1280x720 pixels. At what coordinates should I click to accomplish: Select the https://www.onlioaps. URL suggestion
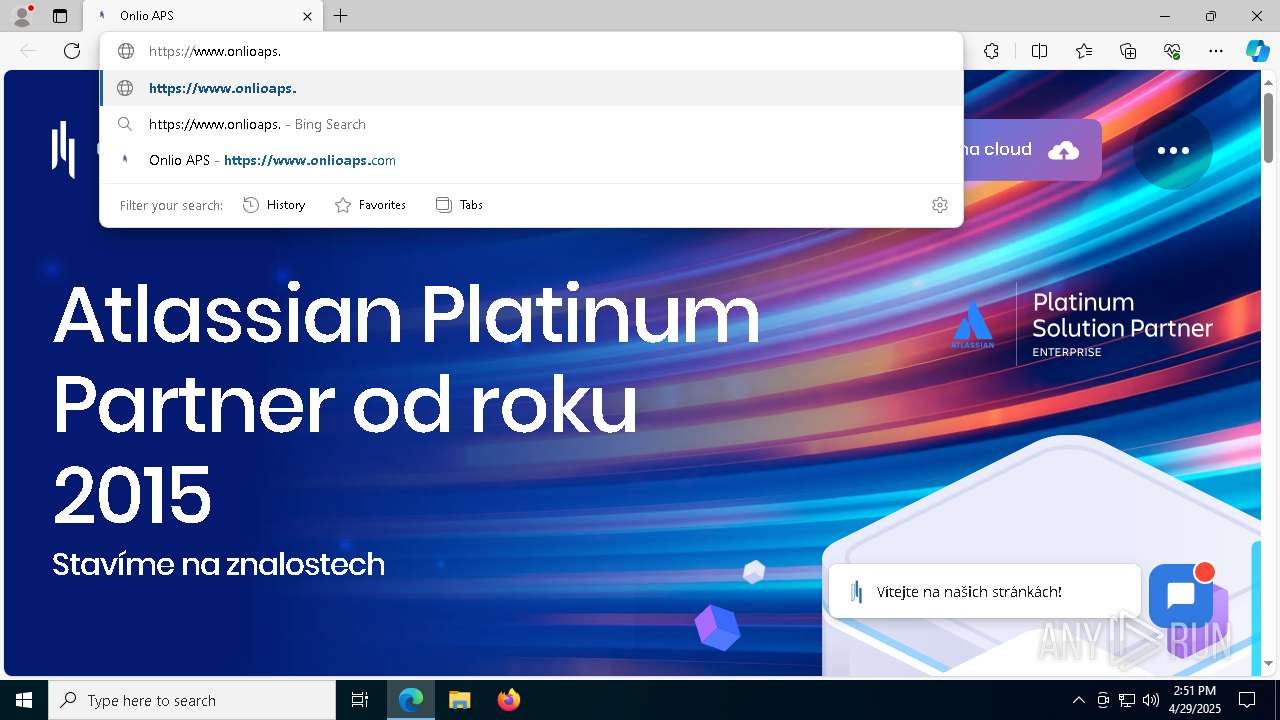[x=531, y=88]
